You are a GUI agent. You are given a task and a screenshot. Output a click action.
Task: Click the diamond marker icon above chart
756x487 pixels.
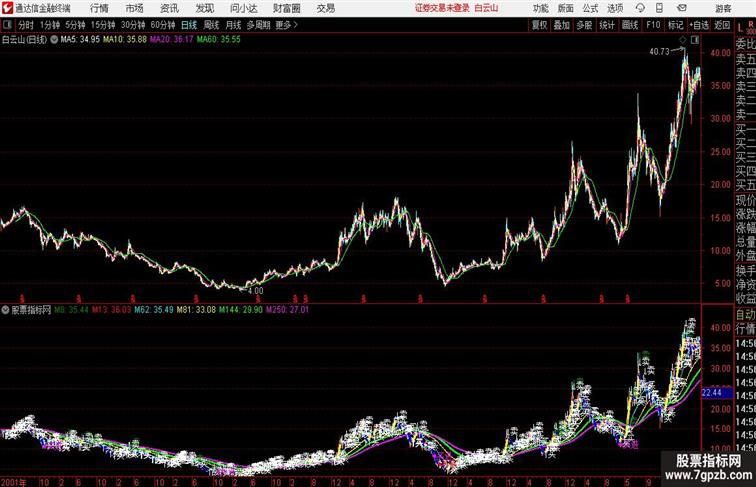click(x=683, y=40)
